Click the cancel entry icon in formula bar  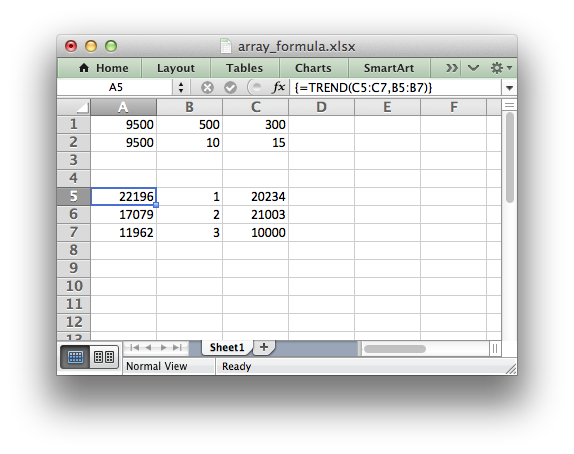pyautogui.click(x=207, y=88)
